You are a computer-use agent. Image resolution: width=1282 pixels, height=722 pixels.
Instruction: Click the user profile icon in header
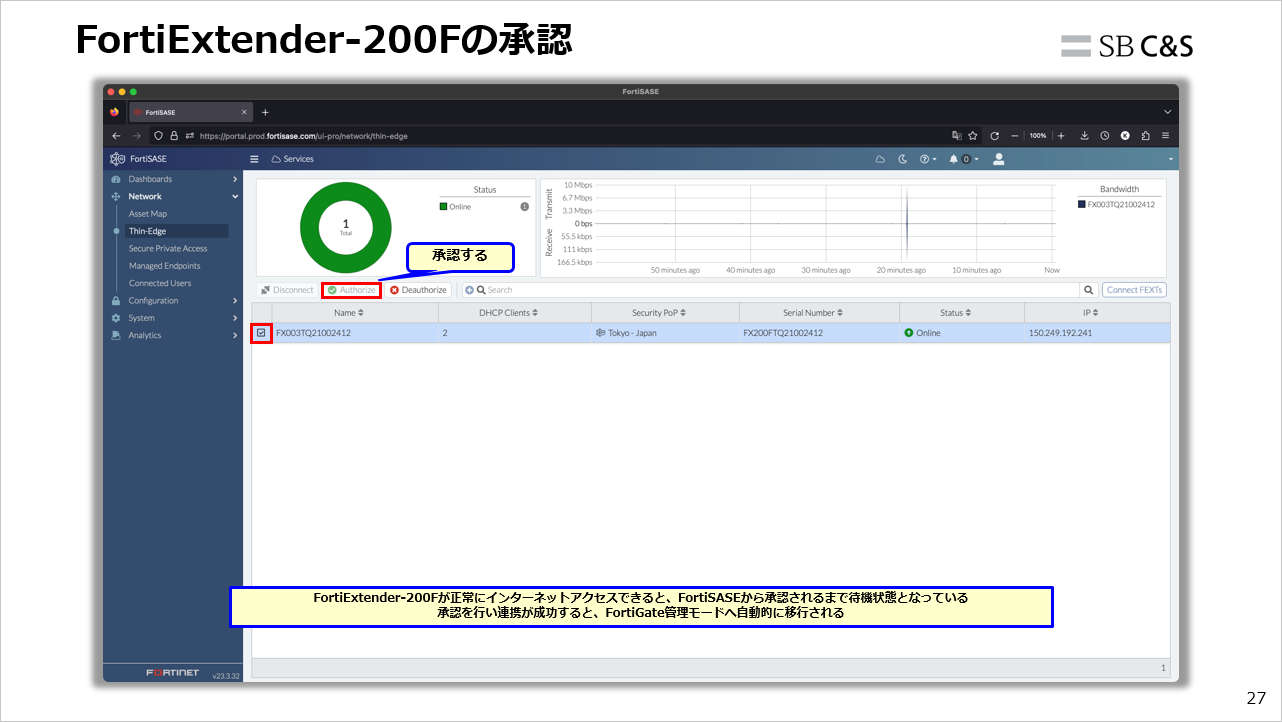click(998, 158)
